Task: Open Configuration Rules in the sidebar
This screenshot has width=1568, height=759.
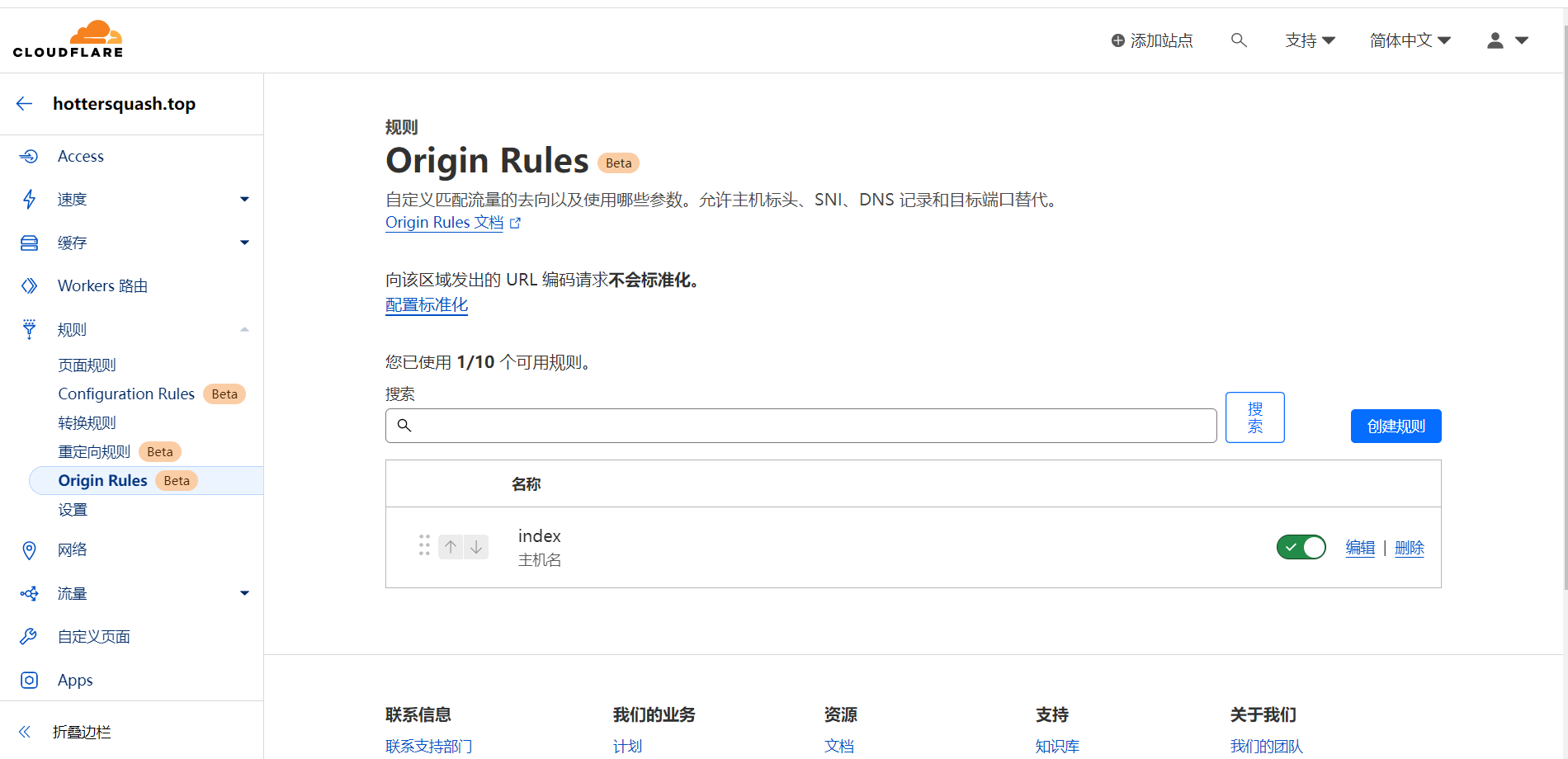Action: point(126,394)
